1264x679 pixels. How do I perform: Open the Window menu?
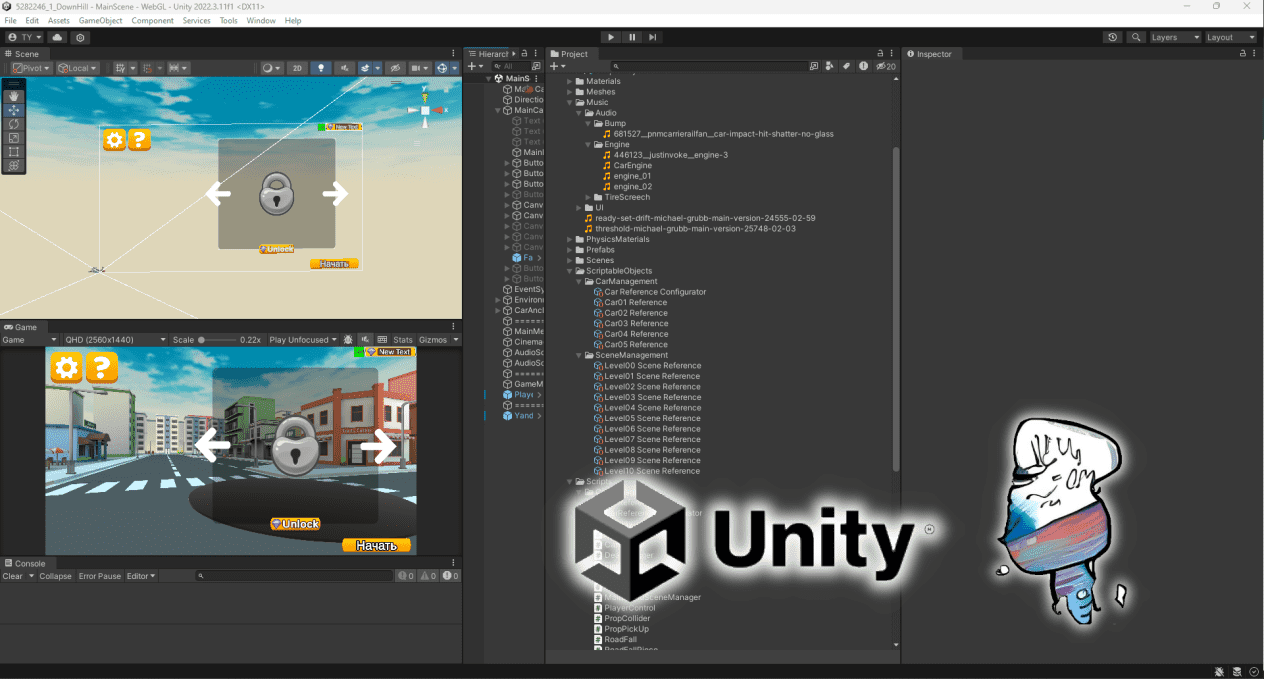click(261, 20)
